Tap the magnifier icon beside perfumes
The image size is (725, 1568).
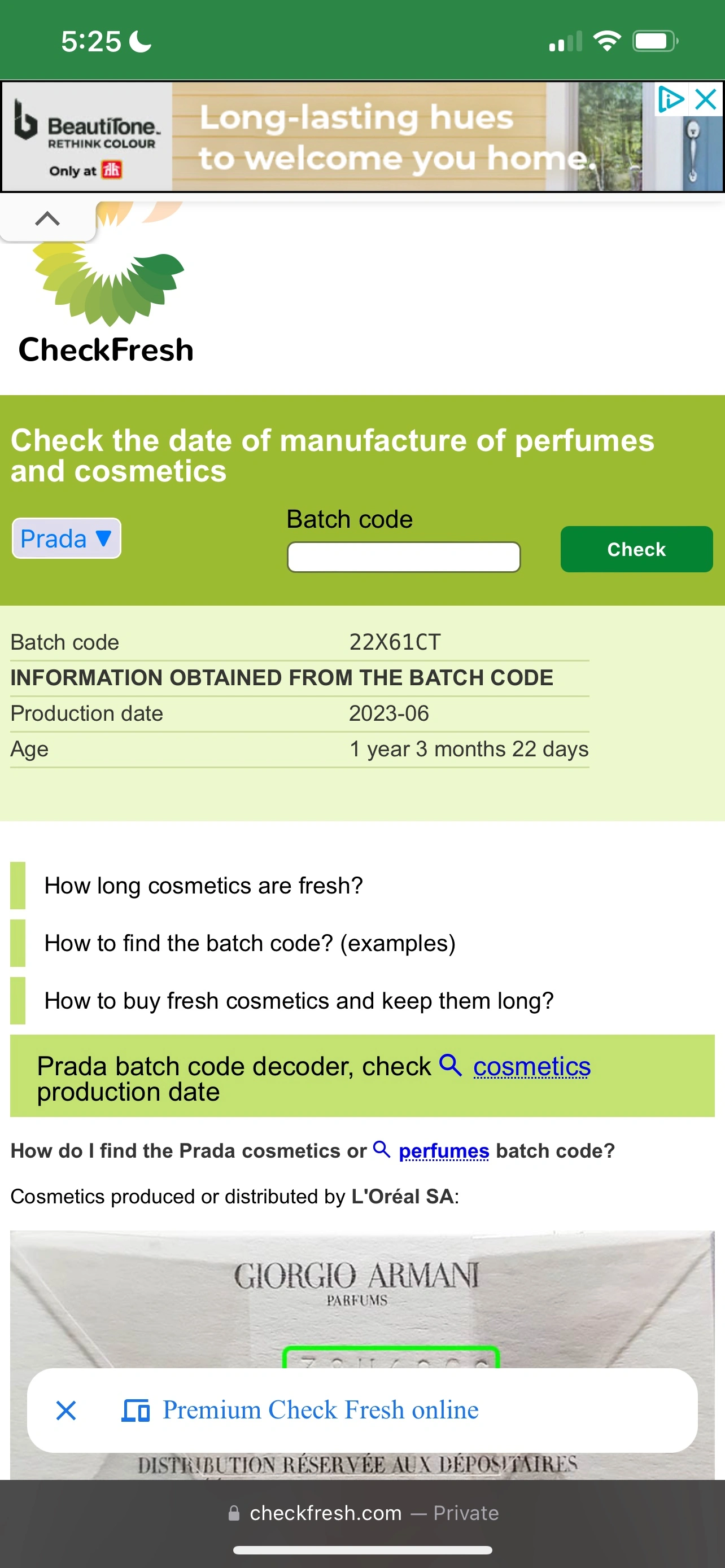click(382, 1149)
